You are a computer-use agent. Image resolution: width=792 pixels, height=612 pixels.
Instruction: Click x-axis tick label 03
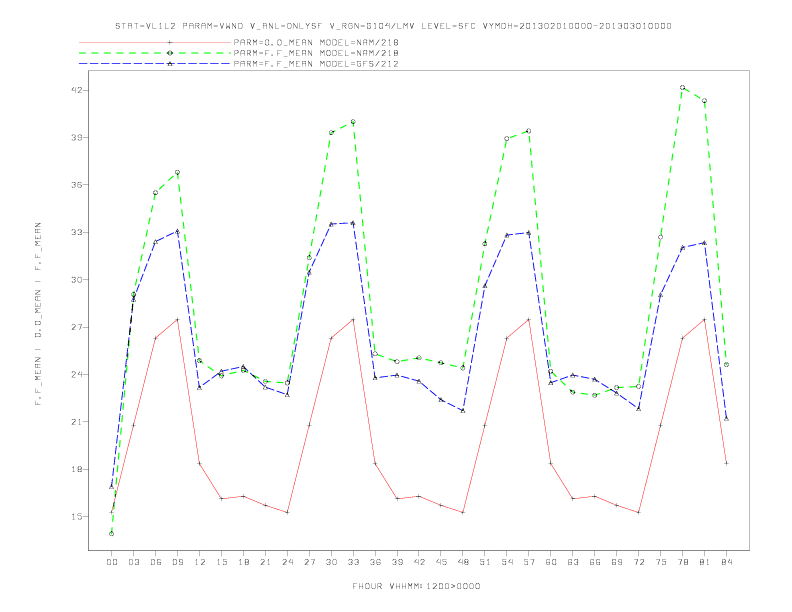click(133, 562)
